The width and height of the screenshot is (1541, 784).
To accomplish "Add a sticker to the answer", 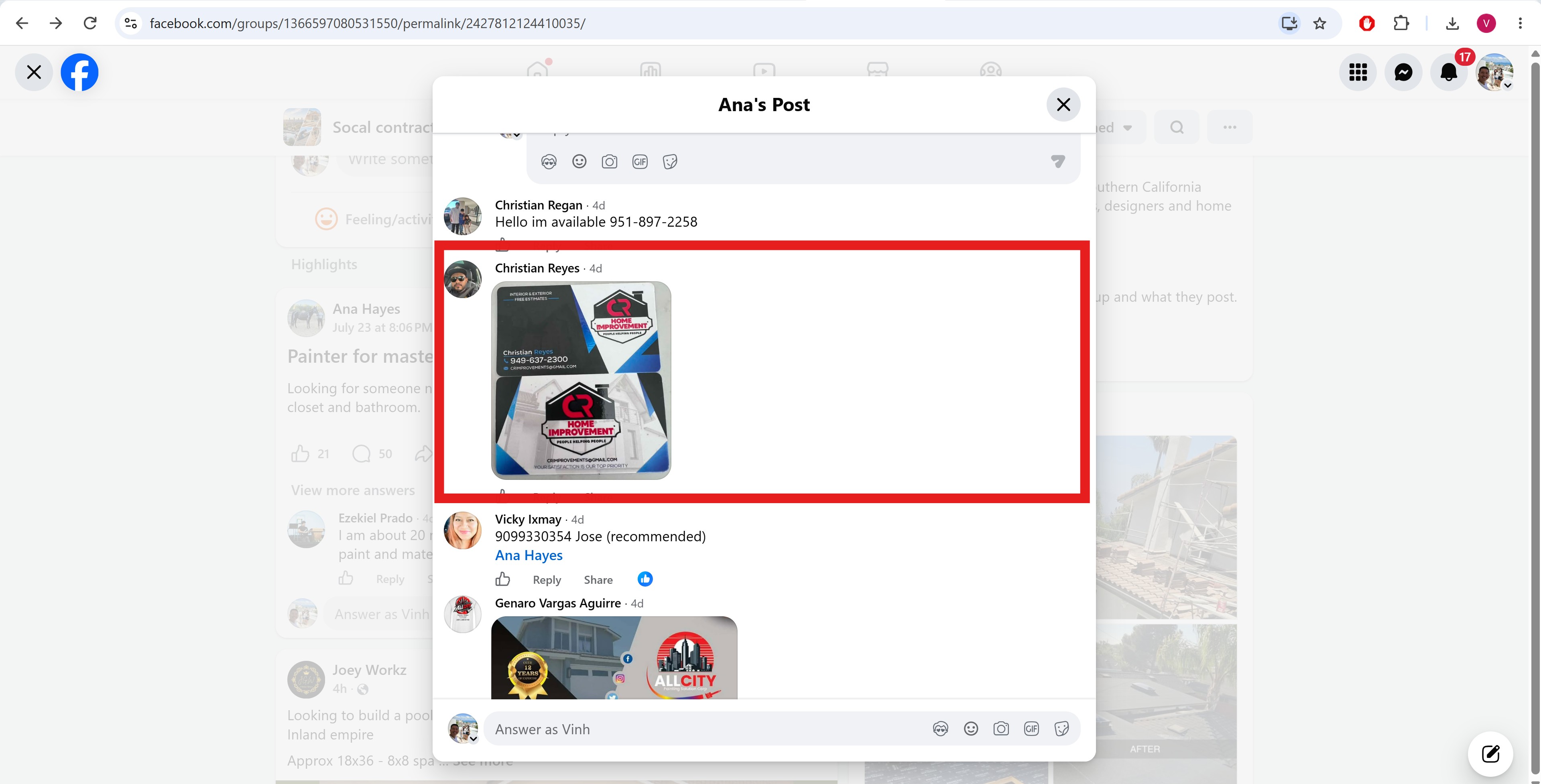I will click(x=1062, y=729).
